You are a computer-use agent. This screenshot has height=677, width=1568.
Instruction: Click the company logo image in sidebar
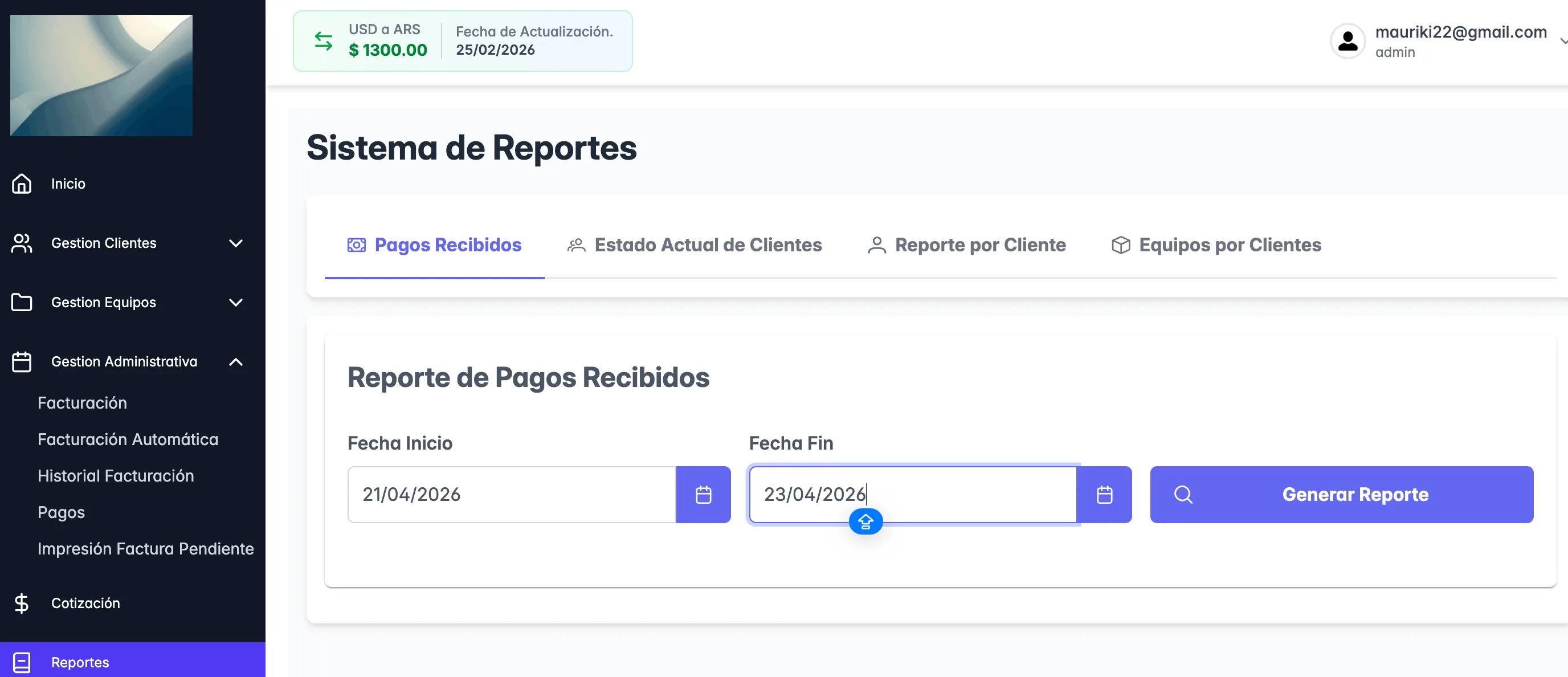click(x=101, y=75)
